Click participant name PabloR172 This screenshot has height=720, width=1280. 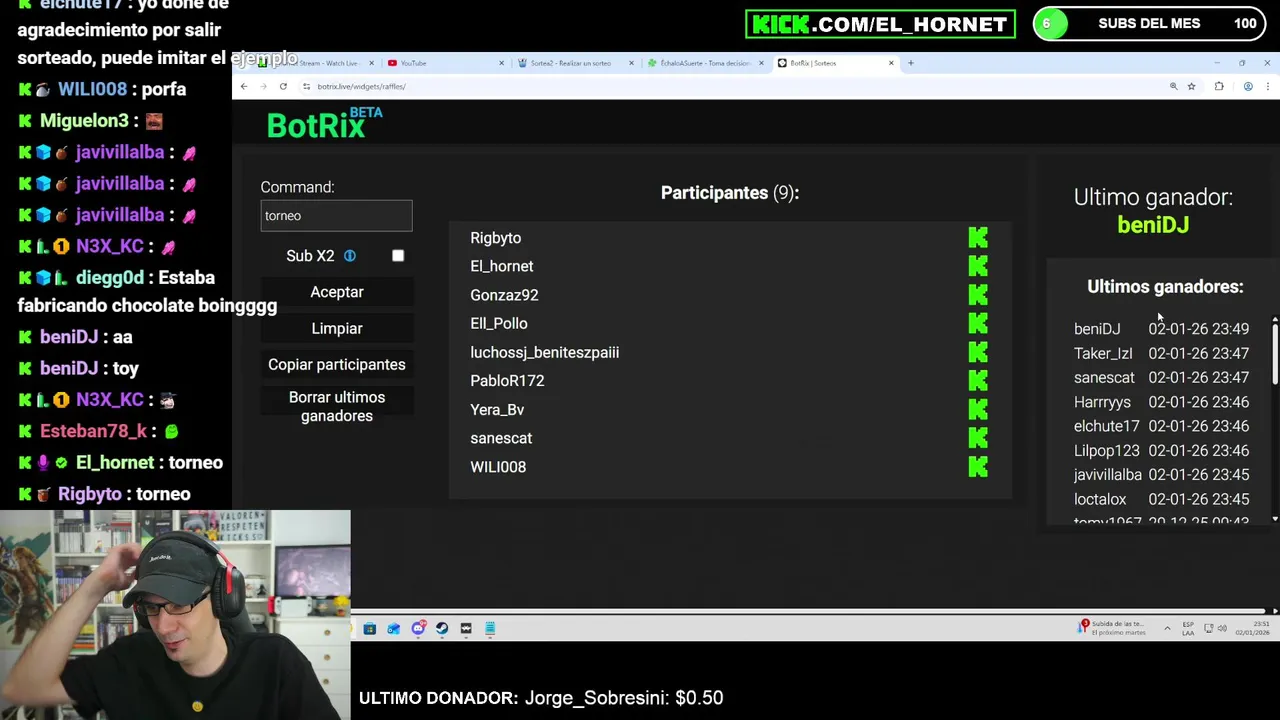pyautogui.click(x=507, y=381)
